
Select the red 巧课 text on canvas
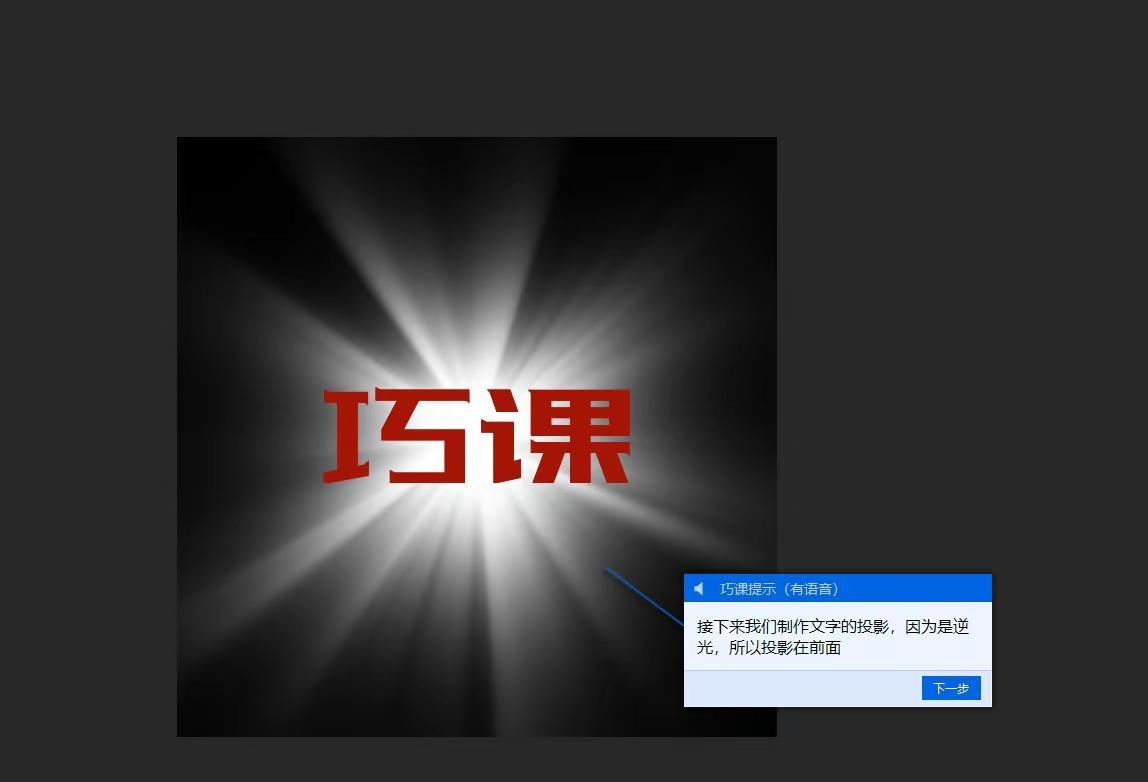click(477, 436)
